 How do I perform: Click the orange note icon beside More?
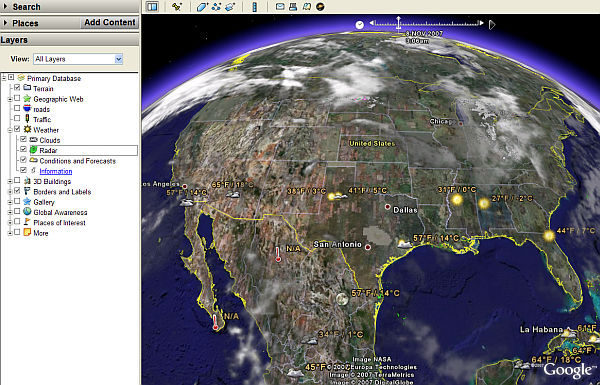(27, 232)
